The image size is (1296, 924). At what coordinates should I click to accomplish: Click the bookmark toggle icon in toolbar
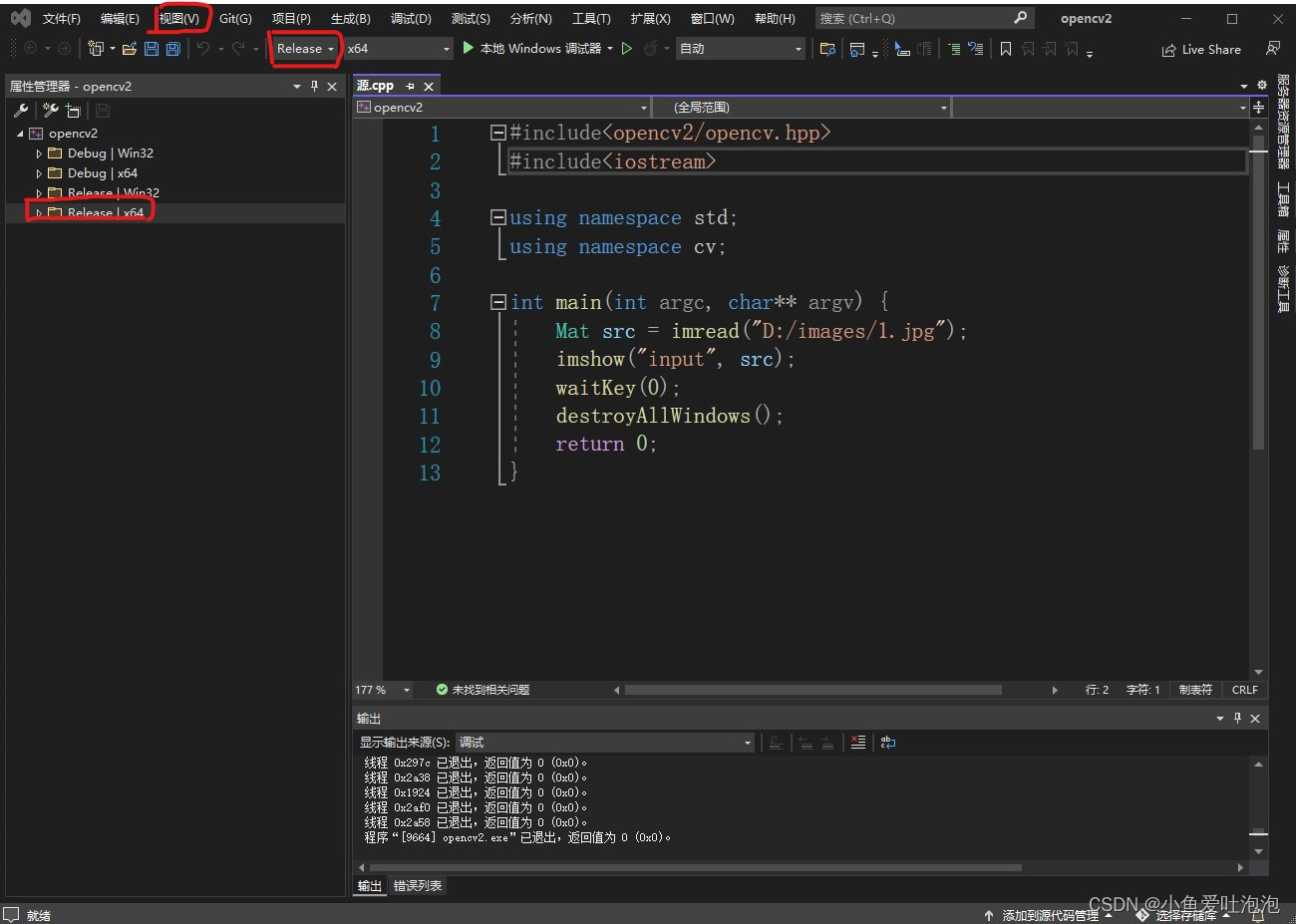[x=1006, y=49]
